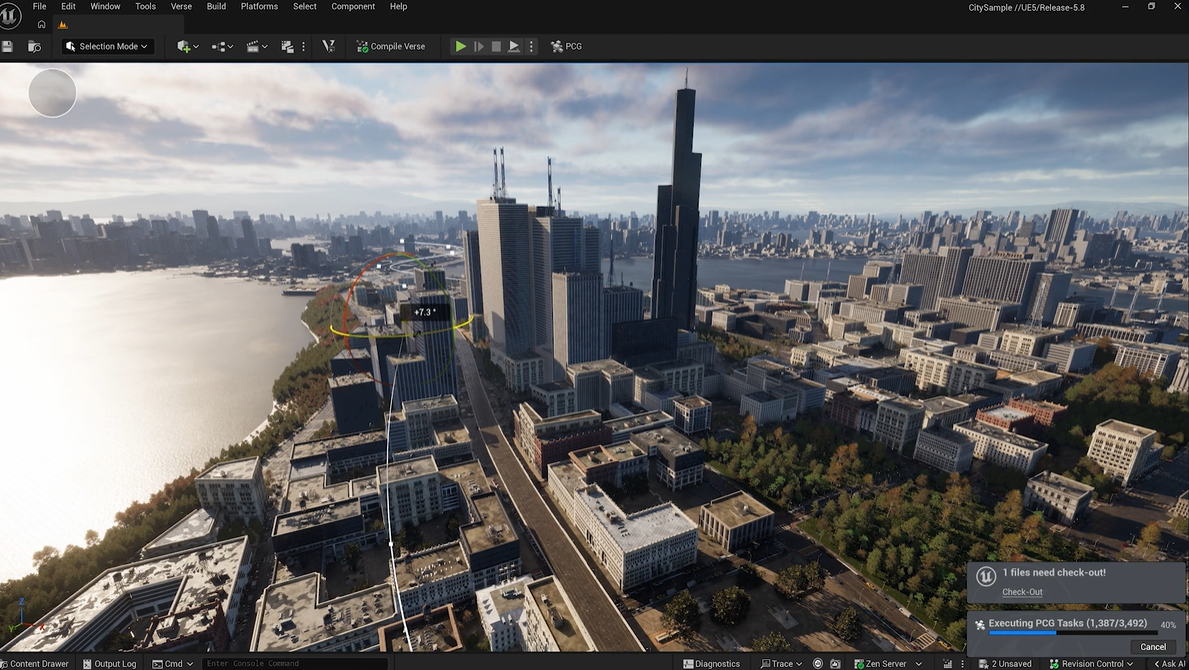The image size is (1189, 670).
Task: Open the Platforms menu
Action: [x=259, y=6]
